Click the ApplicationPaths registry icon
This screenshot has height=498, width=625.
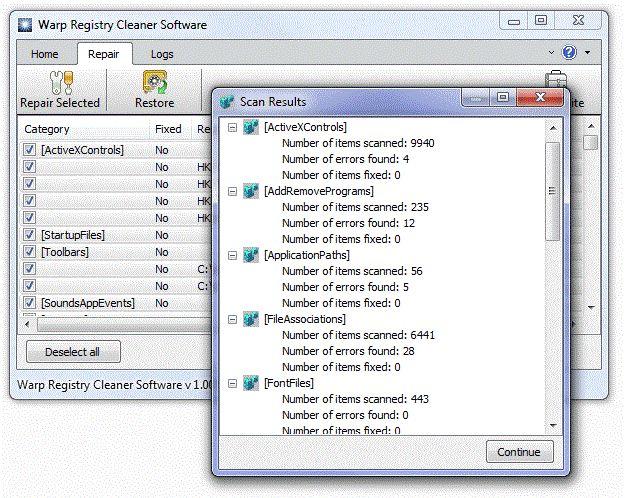pyautogui.click(x=251, y=255)
